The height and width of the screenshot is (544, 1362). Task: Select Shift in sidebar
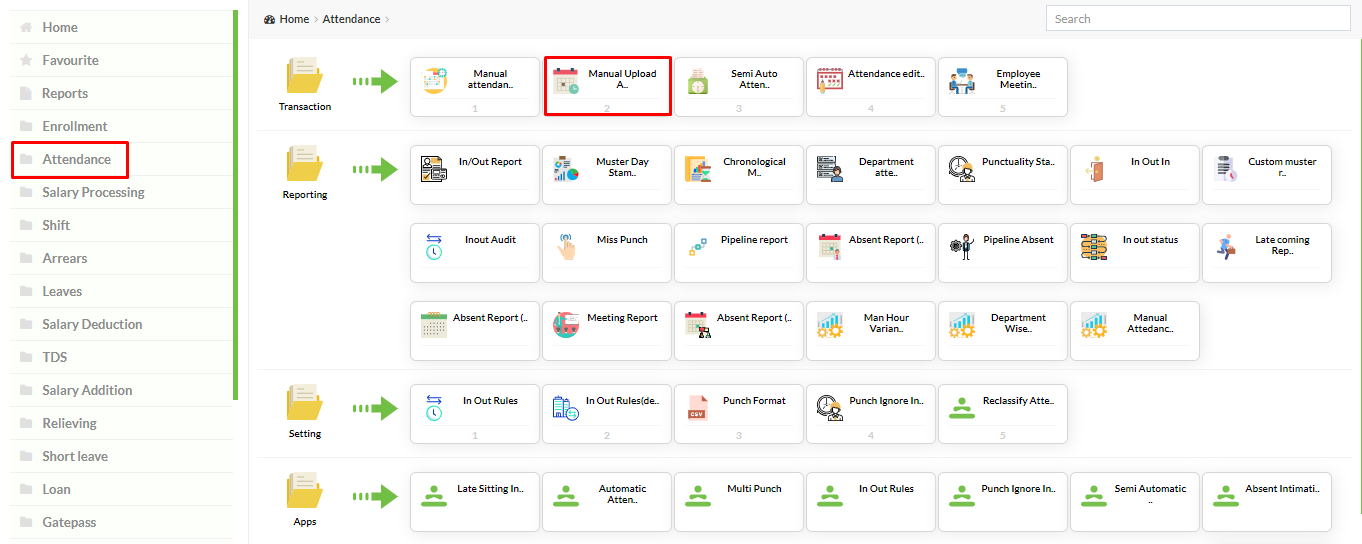121,225
